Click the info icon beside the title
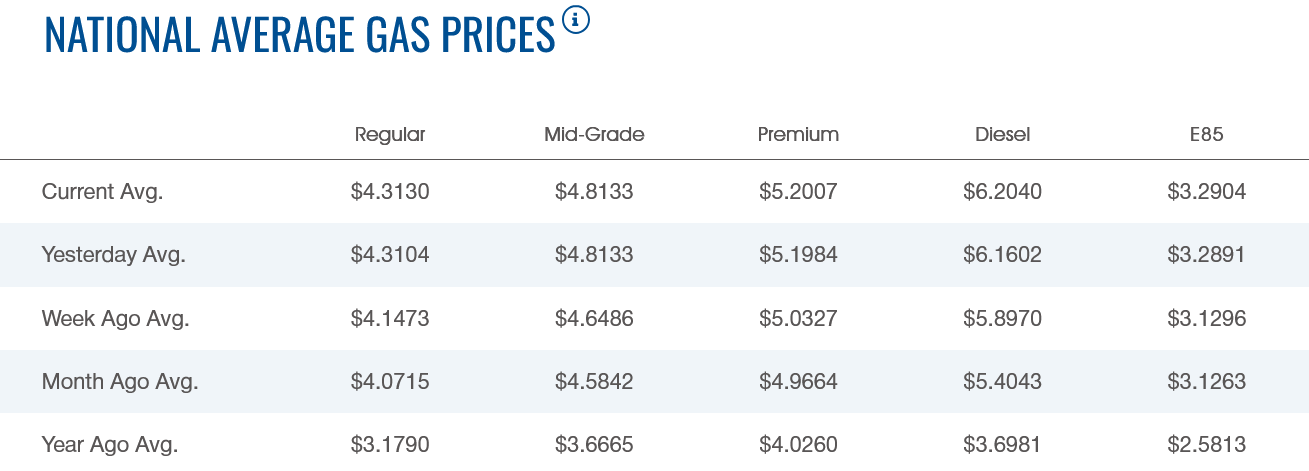The height and width of the screenshot is (471, 1309). [576, 19]
